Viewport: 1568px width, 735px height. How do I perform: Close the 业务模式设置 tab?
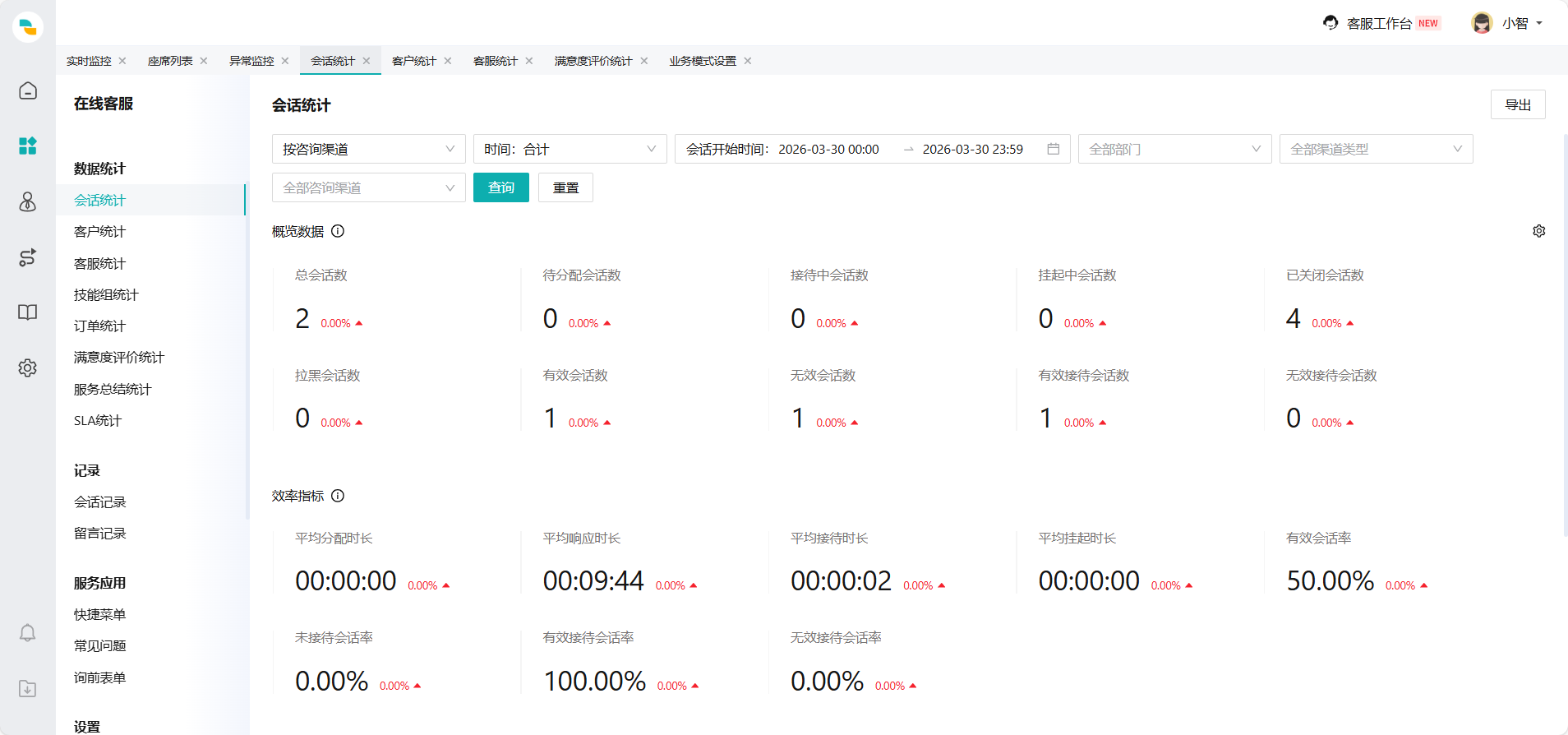748,61
